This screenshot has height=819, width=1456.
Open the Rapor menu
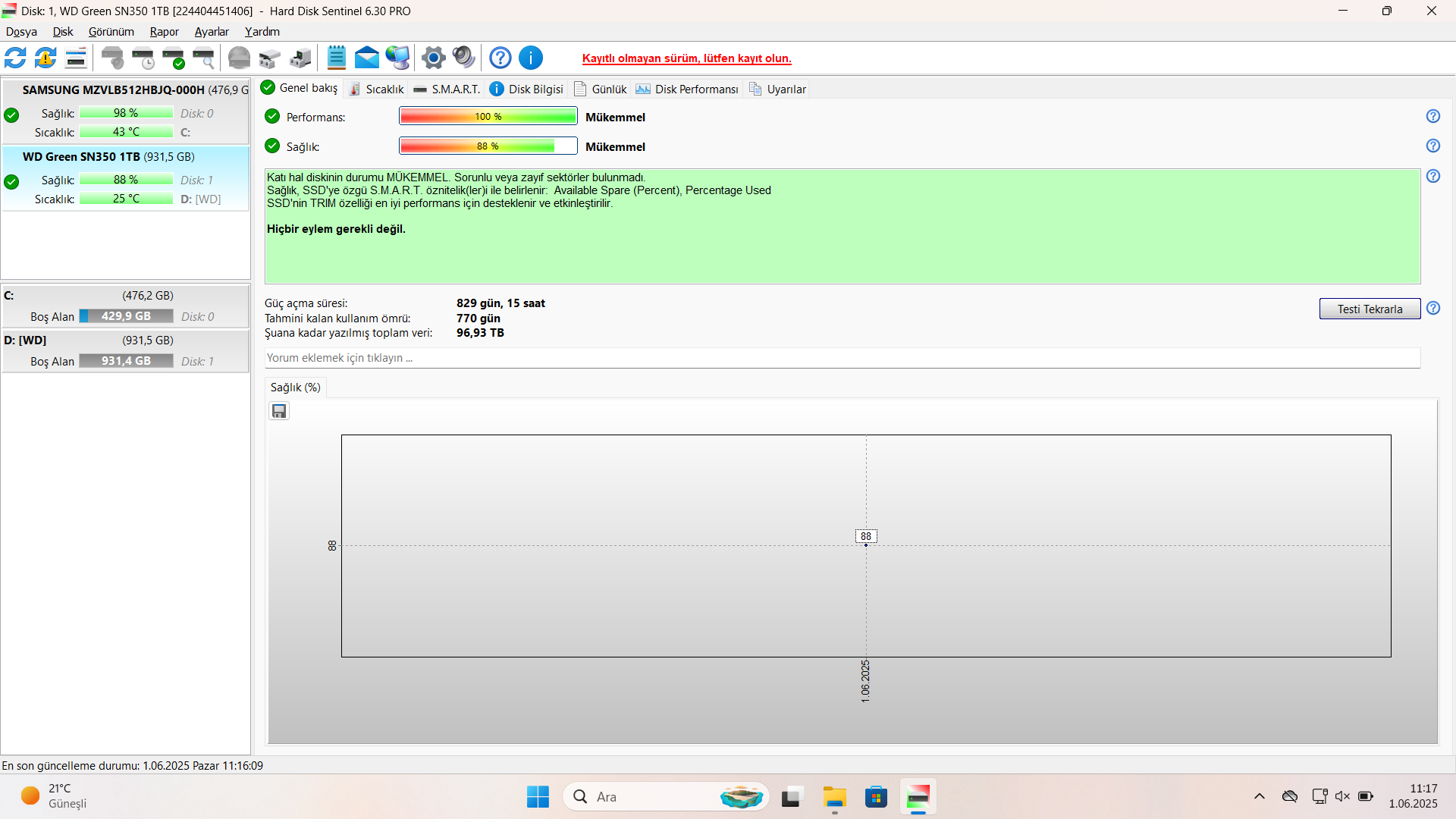pyautogui.click(x=165, y=32)
